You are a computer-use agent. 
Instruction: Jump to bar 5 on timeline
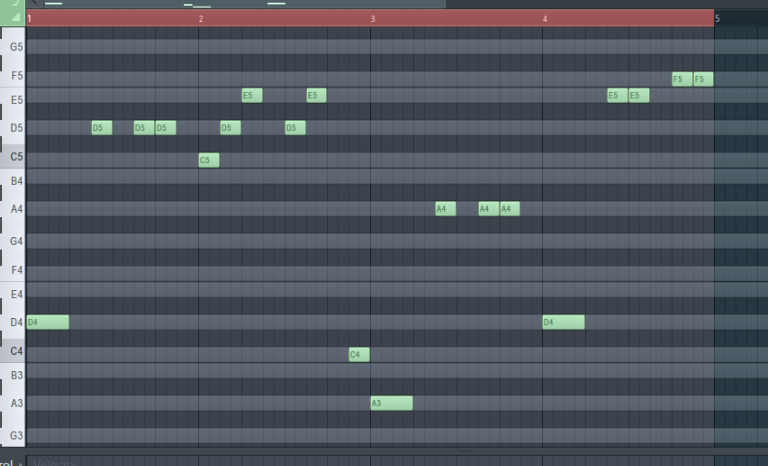717,19
